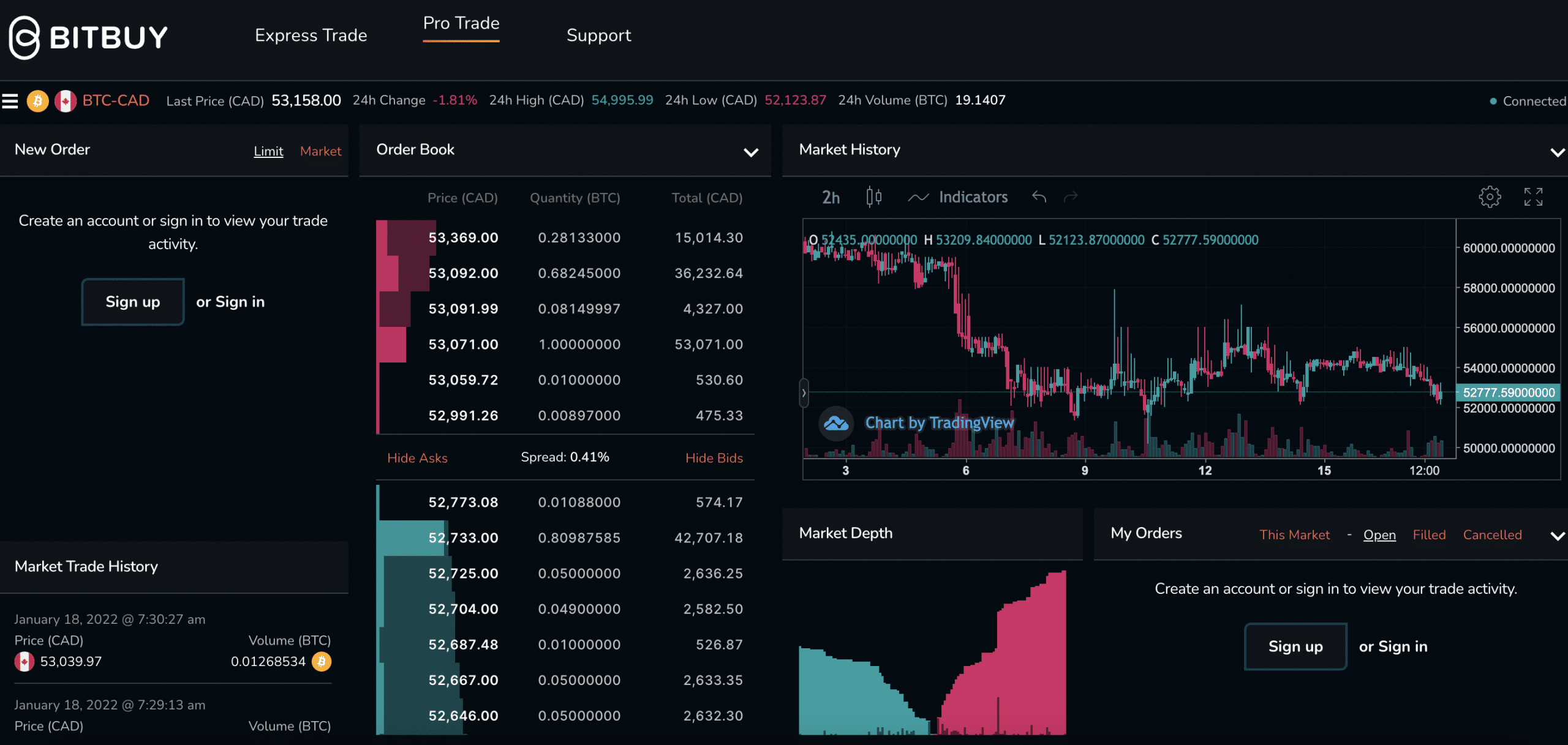Viewport: 1568px width, 745px height.
Task: Select the BTC-CAD trading pair
Action: (x=116, y=100)
